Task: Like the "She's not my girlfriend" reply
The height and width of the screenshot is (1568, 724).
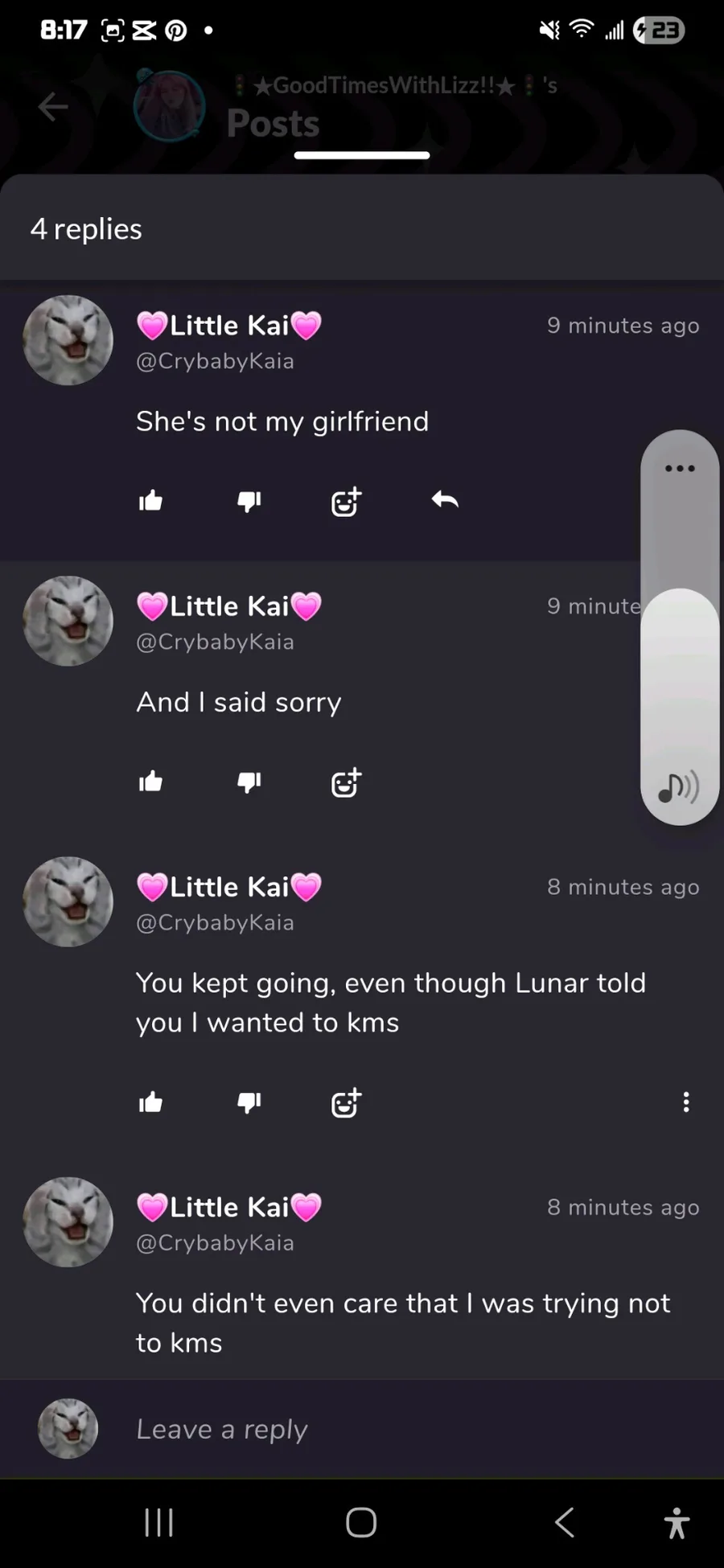Action: (150, 501)
